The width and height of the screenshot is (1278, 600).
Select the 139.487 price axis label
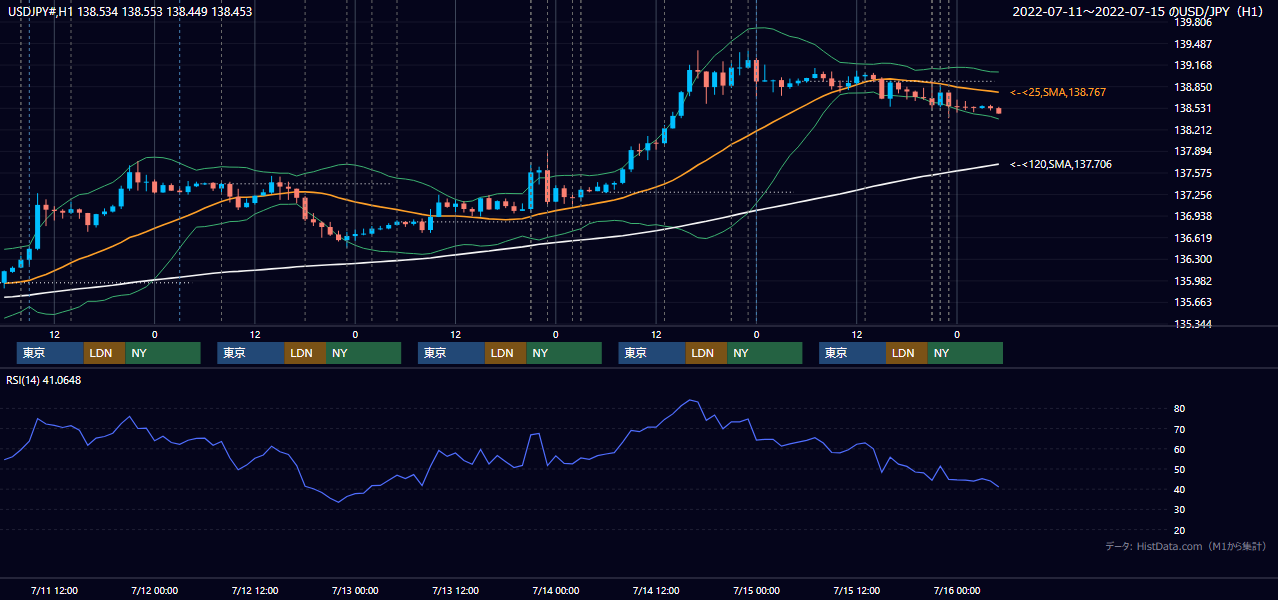(1191, 44)
